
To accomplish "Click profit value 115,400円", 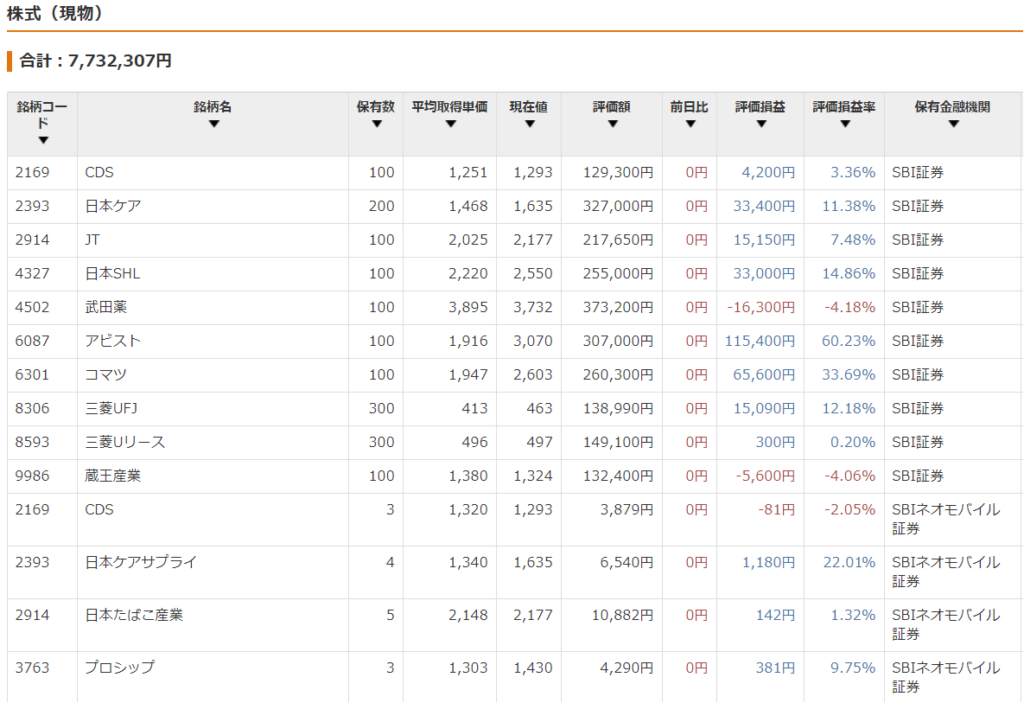I will pyautogui.click(x=760, y=341).
